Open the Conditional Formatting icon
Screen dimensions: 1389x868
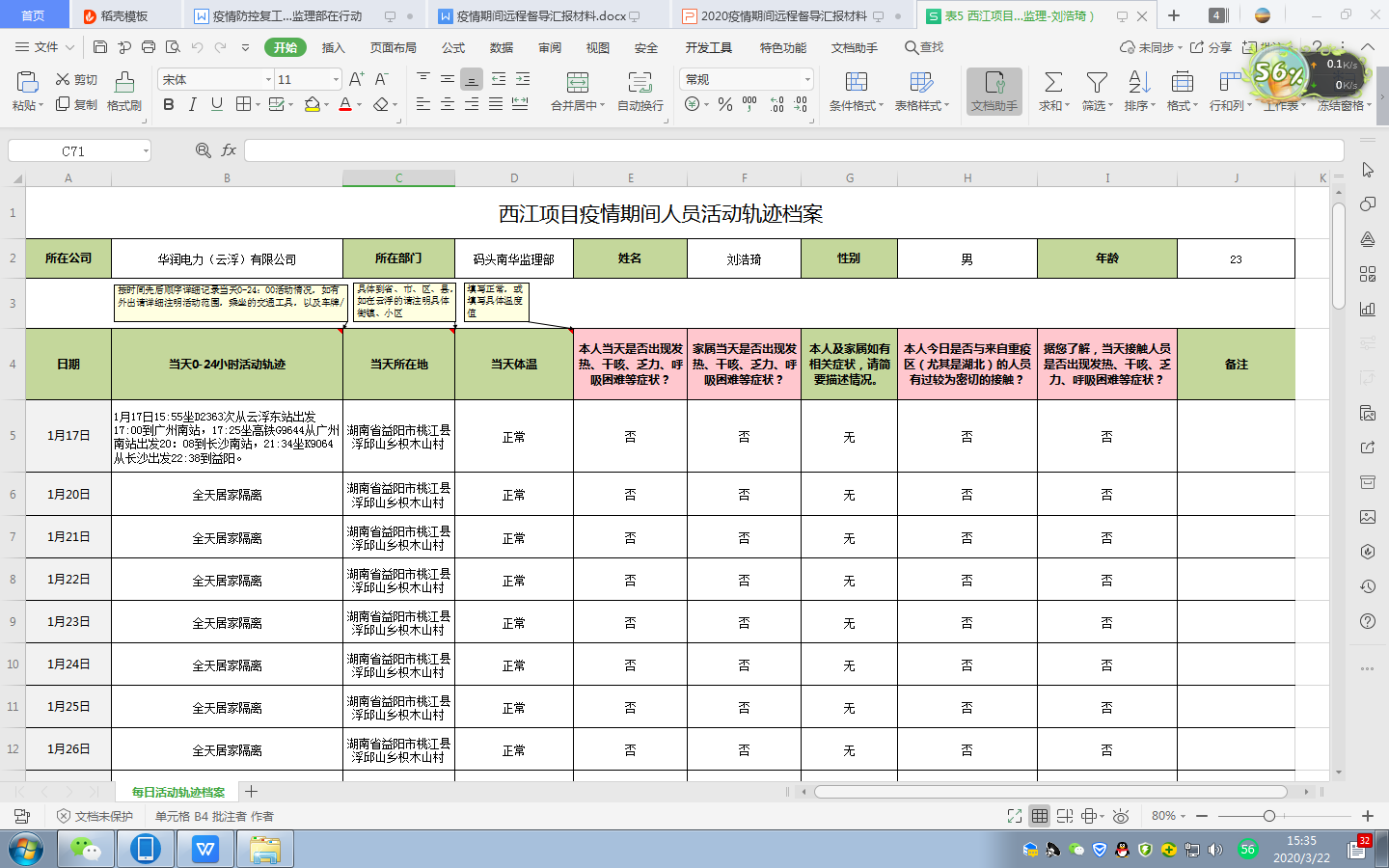coord(856,83)
